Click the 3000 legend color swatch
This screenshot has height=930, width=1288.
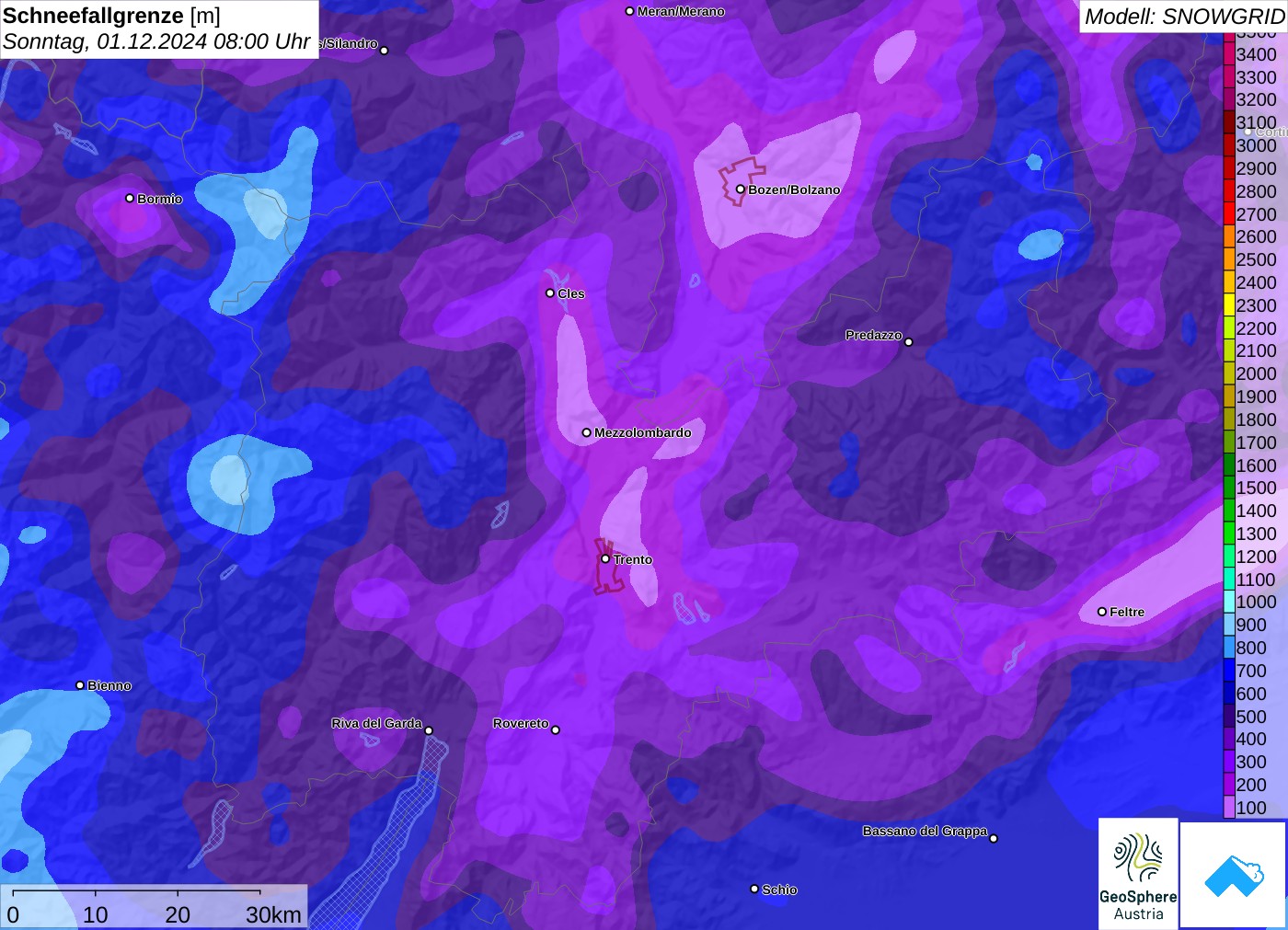[1229, 145]
